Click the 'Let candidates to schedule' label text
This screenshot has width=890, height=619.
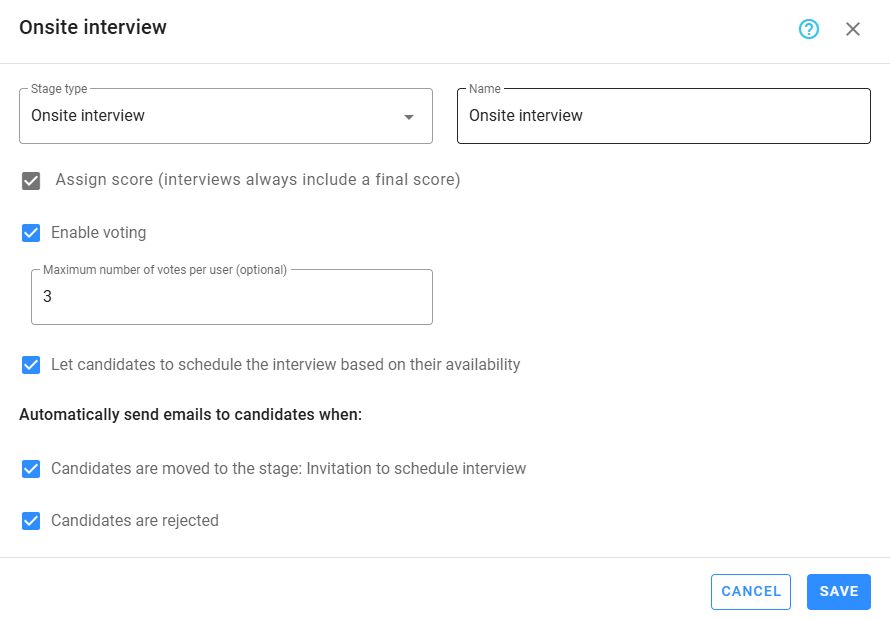pos(285,365)
